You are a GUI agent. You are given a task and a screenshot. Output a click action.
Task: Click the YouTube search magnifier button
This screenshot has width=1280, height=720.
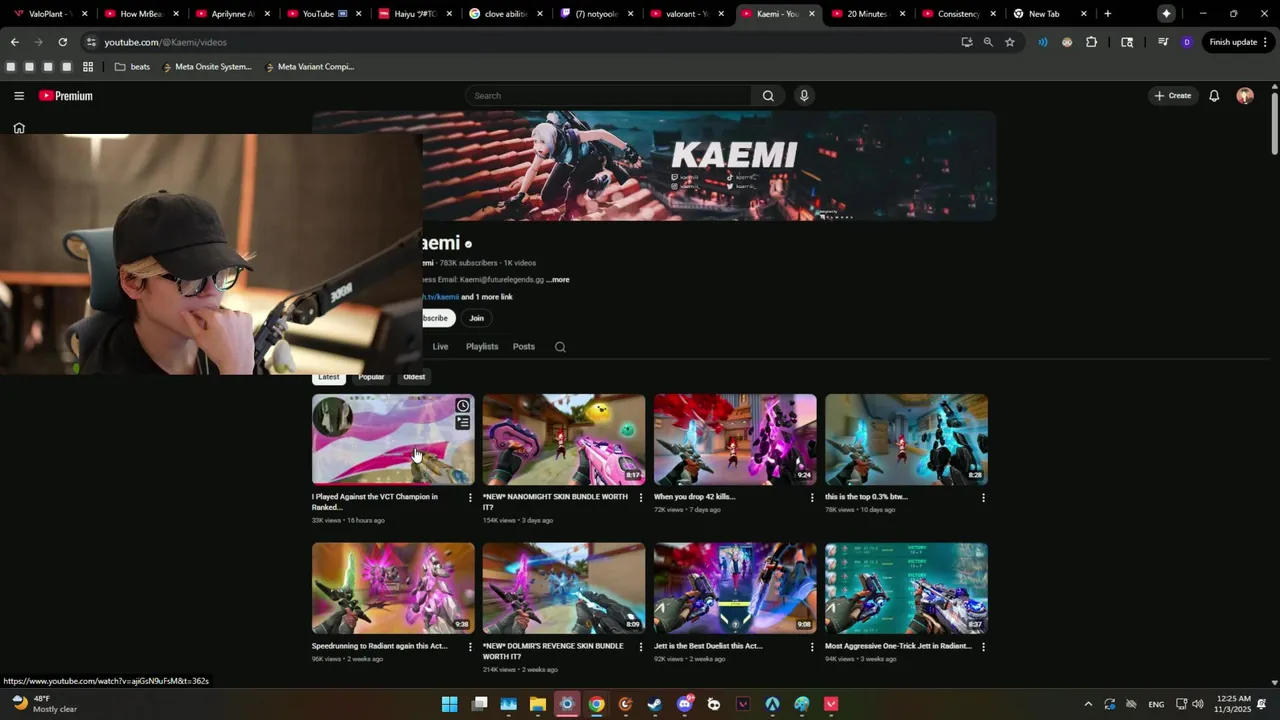pyautogui.click(x=768, y=96)
